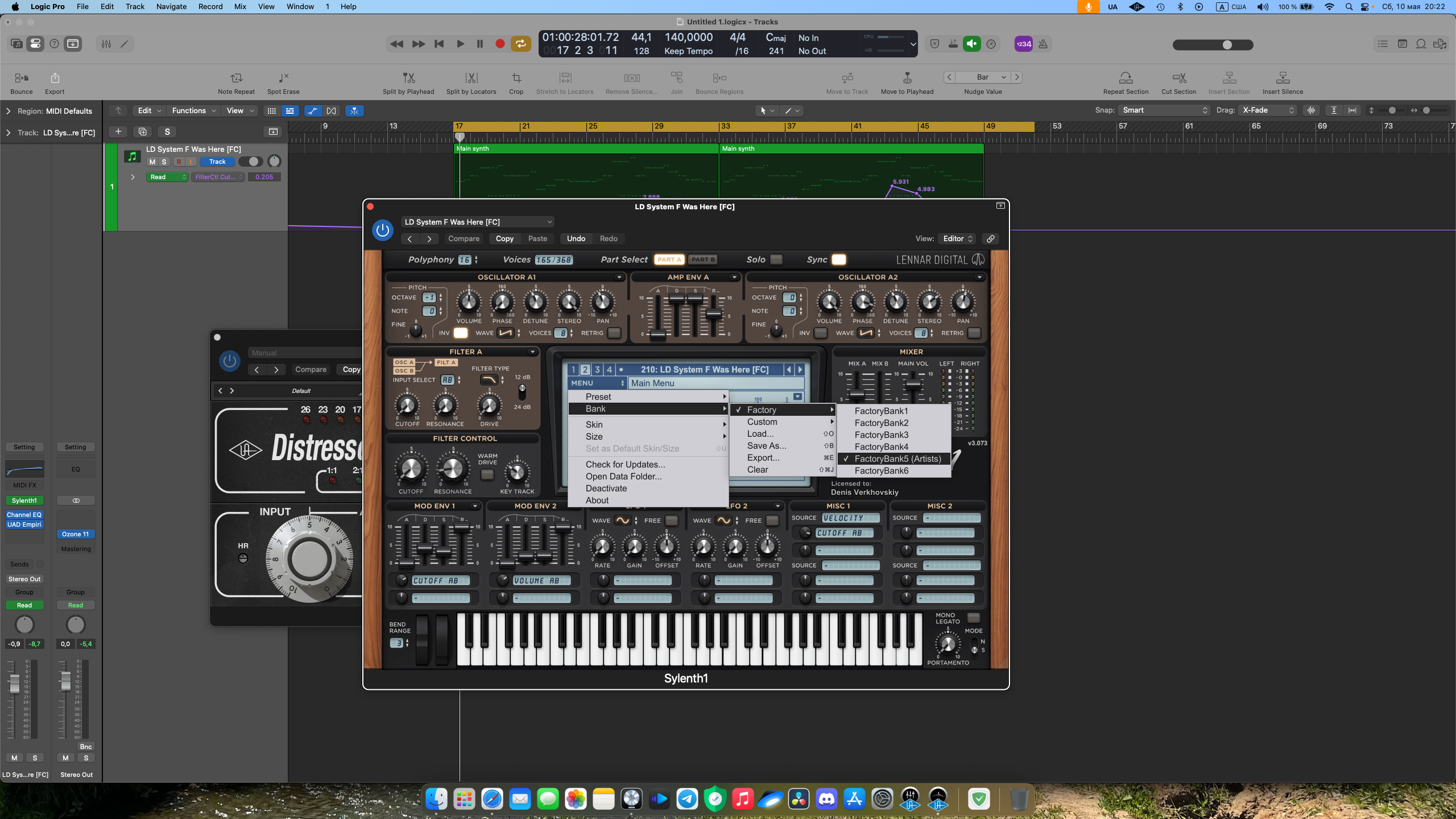
Task: Open the Functions menu in tracks area
Action: click(193, 111)
